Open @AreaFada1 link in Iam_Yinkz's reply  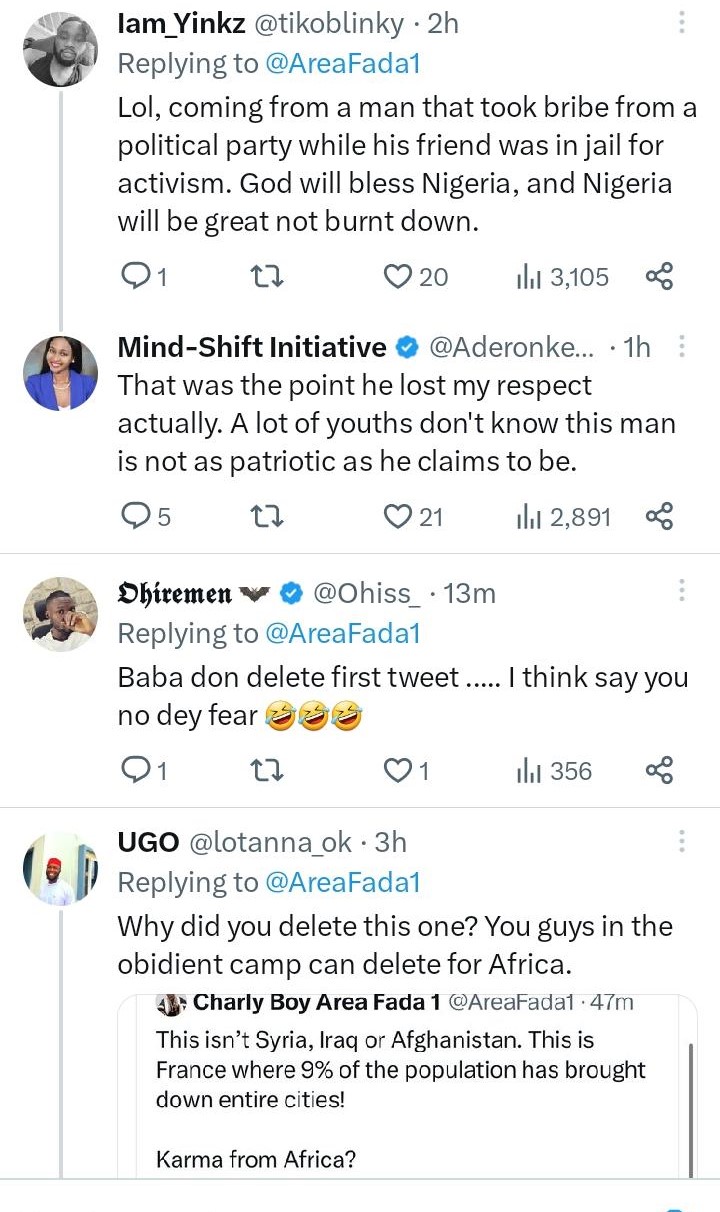click(342, 64)
